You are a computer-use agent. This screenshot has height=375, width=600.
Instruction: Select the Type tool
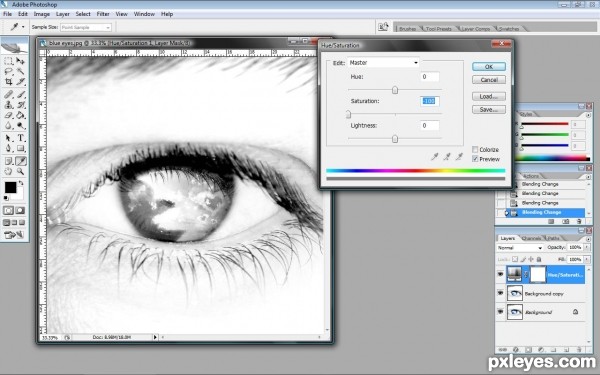(x=21, y=138)
